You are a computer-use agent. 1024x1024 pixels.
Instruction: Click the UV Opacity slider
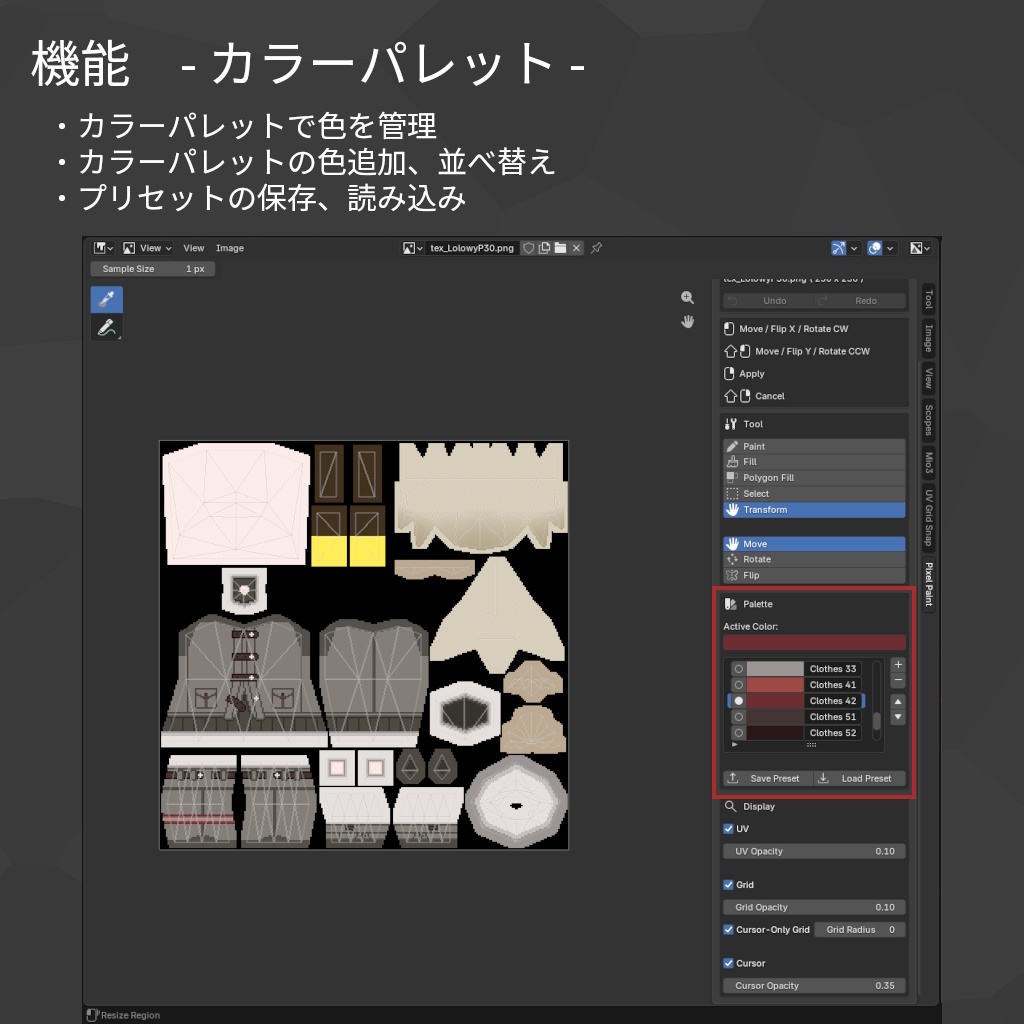pos(814,852)
